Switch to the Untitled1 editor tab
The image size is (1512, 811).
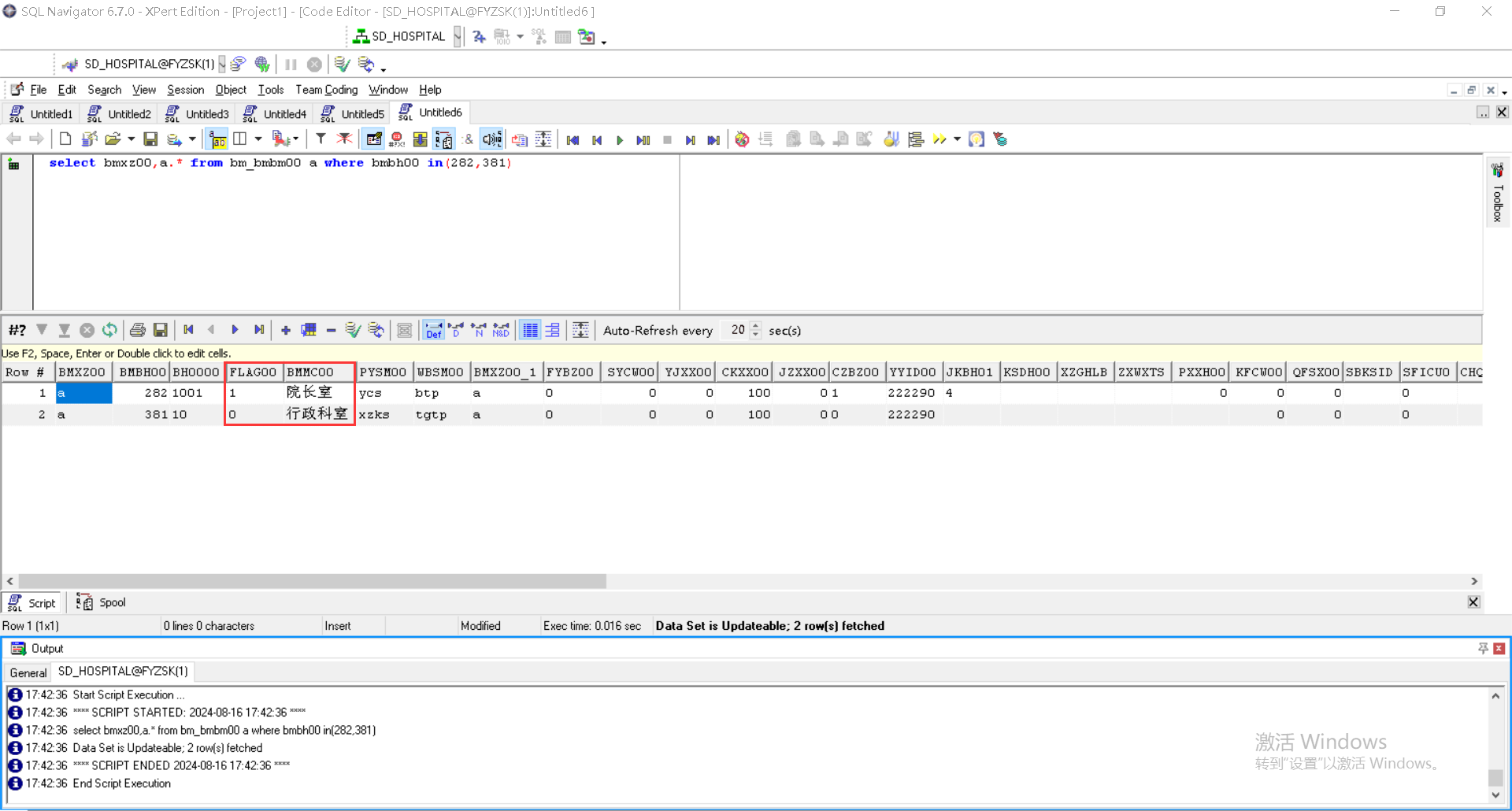pyautogui.click(x=42, y=114)
